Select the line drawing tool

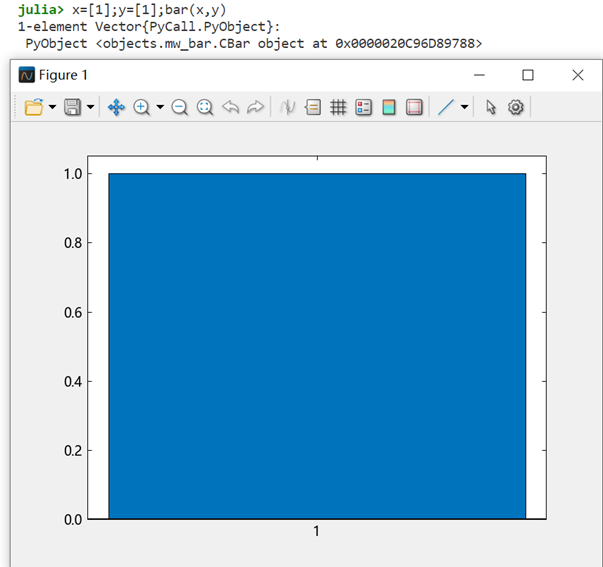446,107
